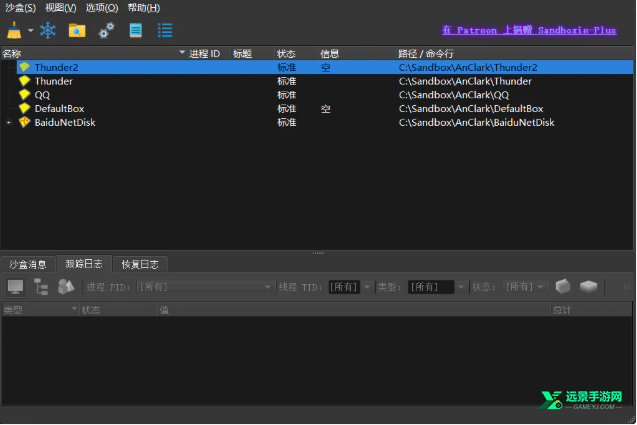
Task: Open the Patreon Sandboxie-Plus donation link
Action: [x=529, y=30]
